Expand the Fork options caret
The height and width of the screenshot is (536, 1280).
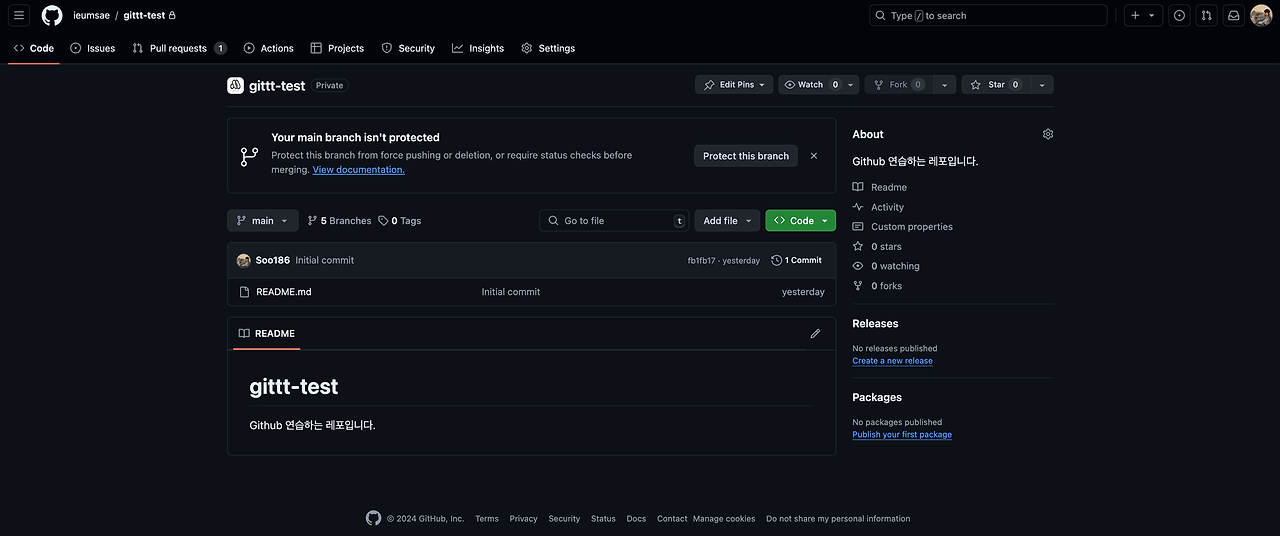point(944,85)
